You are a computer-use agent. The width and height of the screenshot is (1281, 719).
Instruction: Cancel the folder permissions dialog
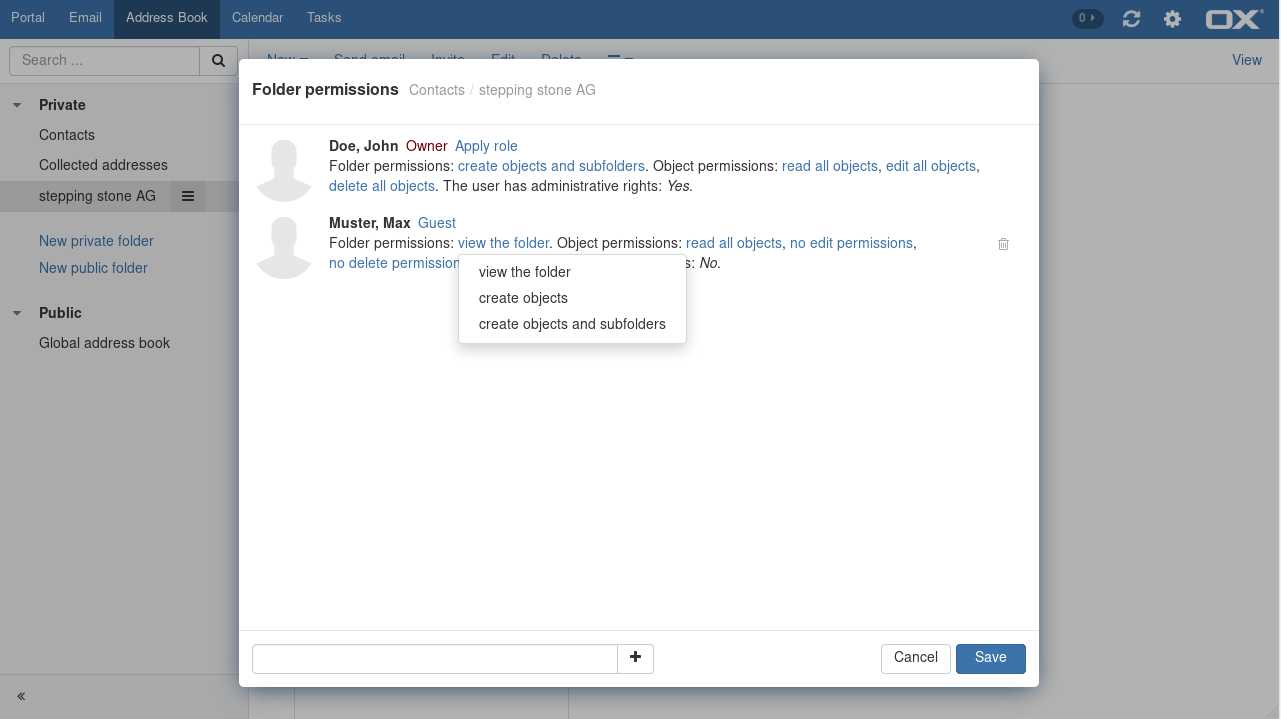coord(915,658)
